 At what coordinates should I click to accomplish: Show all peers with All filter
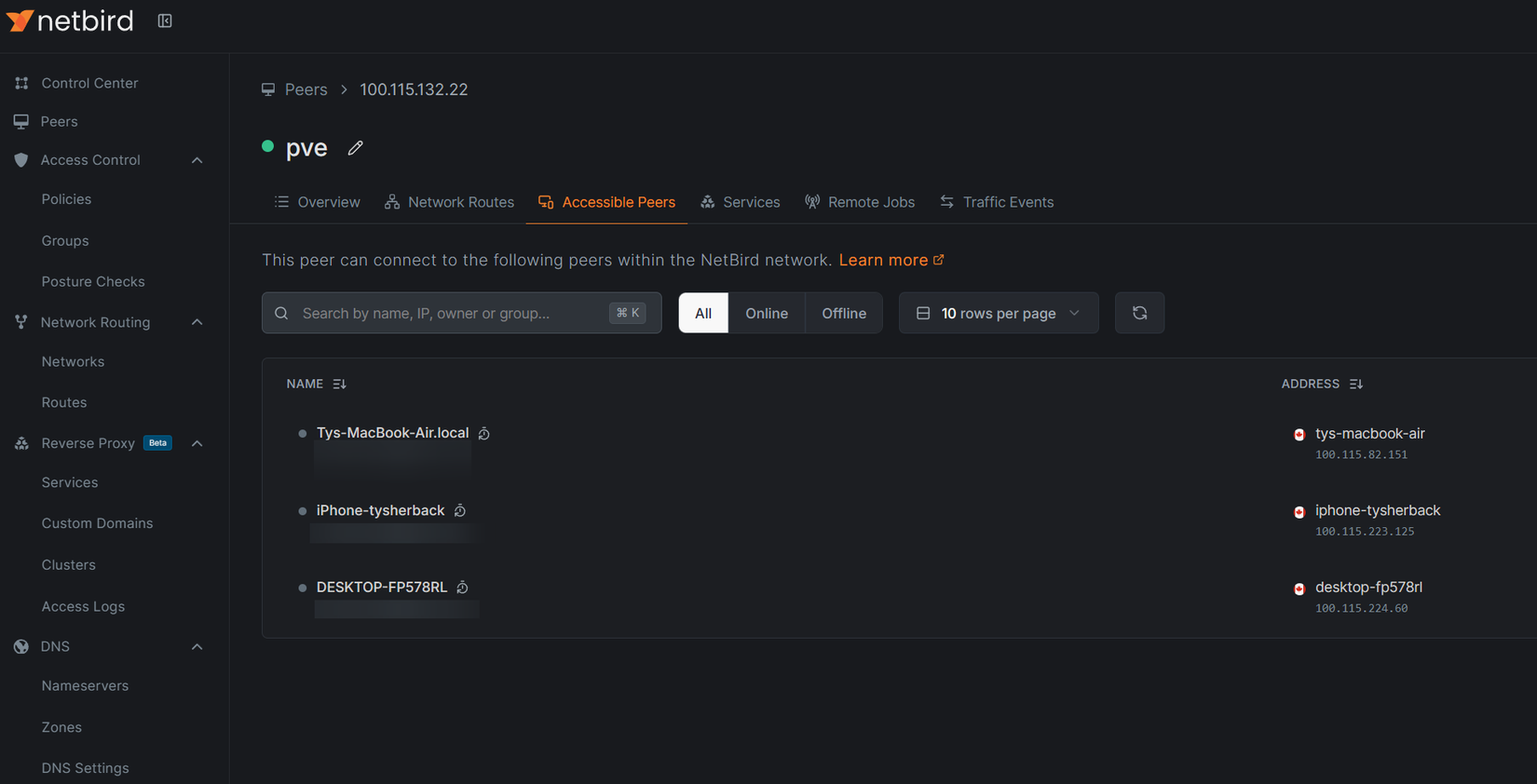click(703, 313)
